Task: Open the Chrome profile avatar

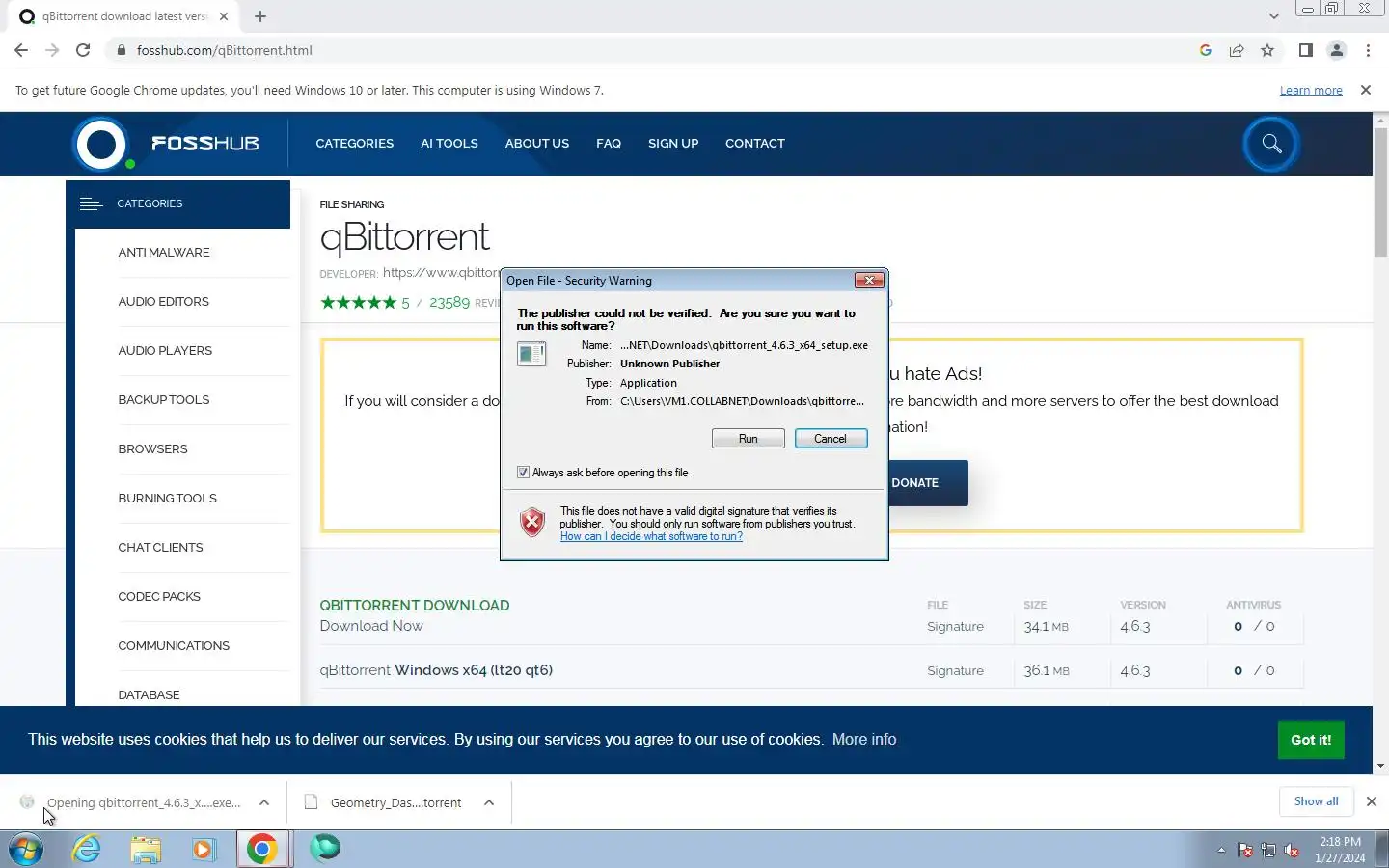Action: [x=1337, y=50]
